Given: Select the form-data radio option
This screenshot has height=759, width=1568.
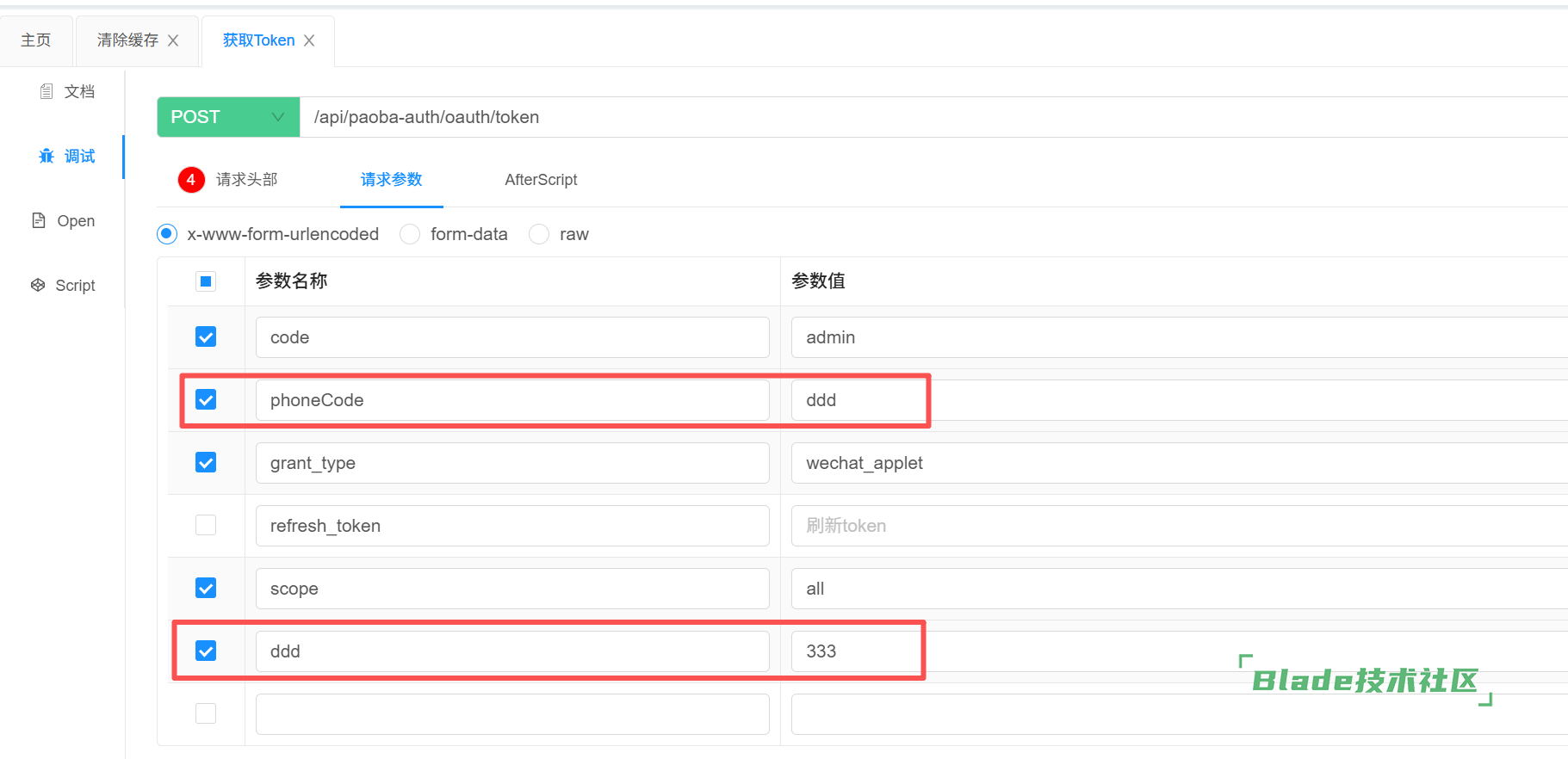Looking at the screenshot, I should [x=411, y=234].
